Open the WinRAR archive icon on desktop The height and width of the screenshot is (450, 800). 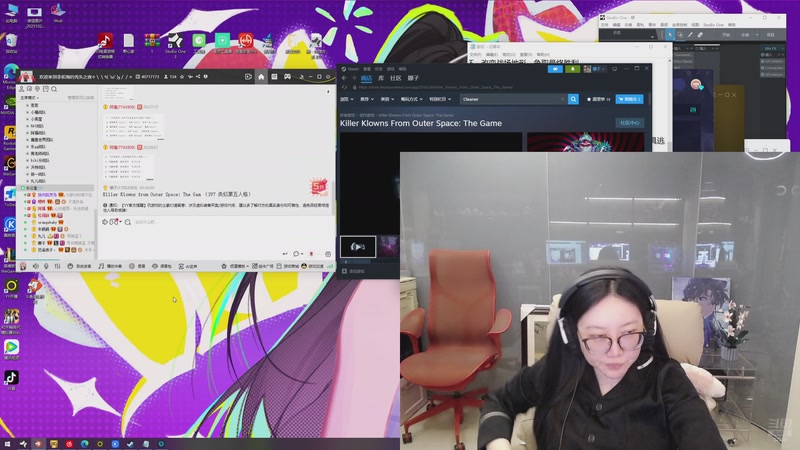point(152,42)
